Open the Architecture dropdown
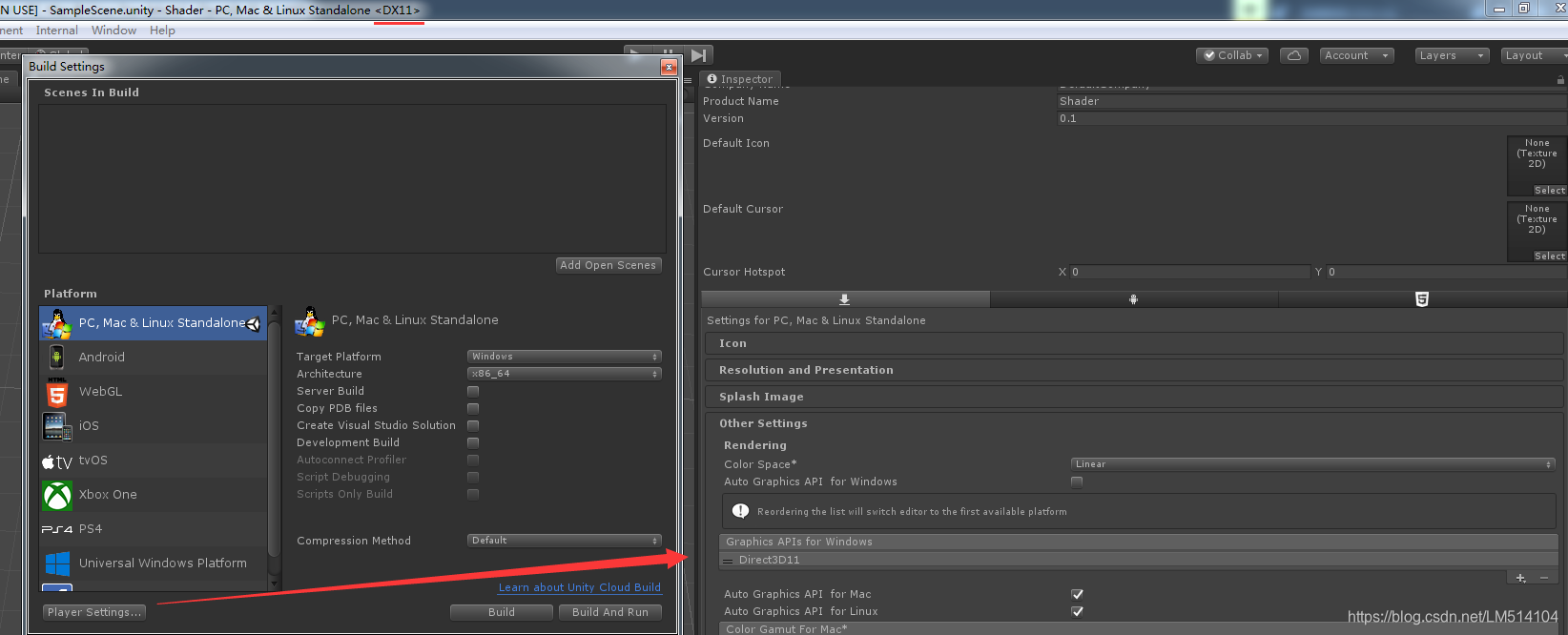Screen dimensions: 1568x635 point(565,374)
